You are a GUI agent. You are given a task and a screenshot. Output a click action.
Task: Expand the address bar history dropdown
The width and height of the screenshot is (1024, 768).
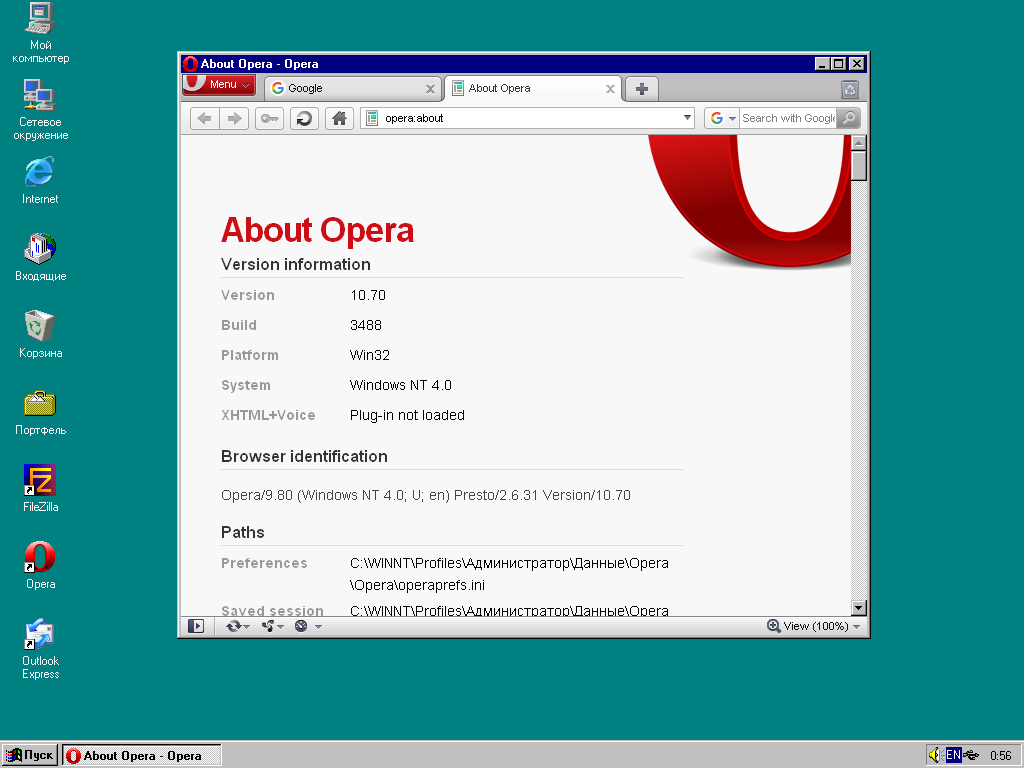(x=687, y=118)
